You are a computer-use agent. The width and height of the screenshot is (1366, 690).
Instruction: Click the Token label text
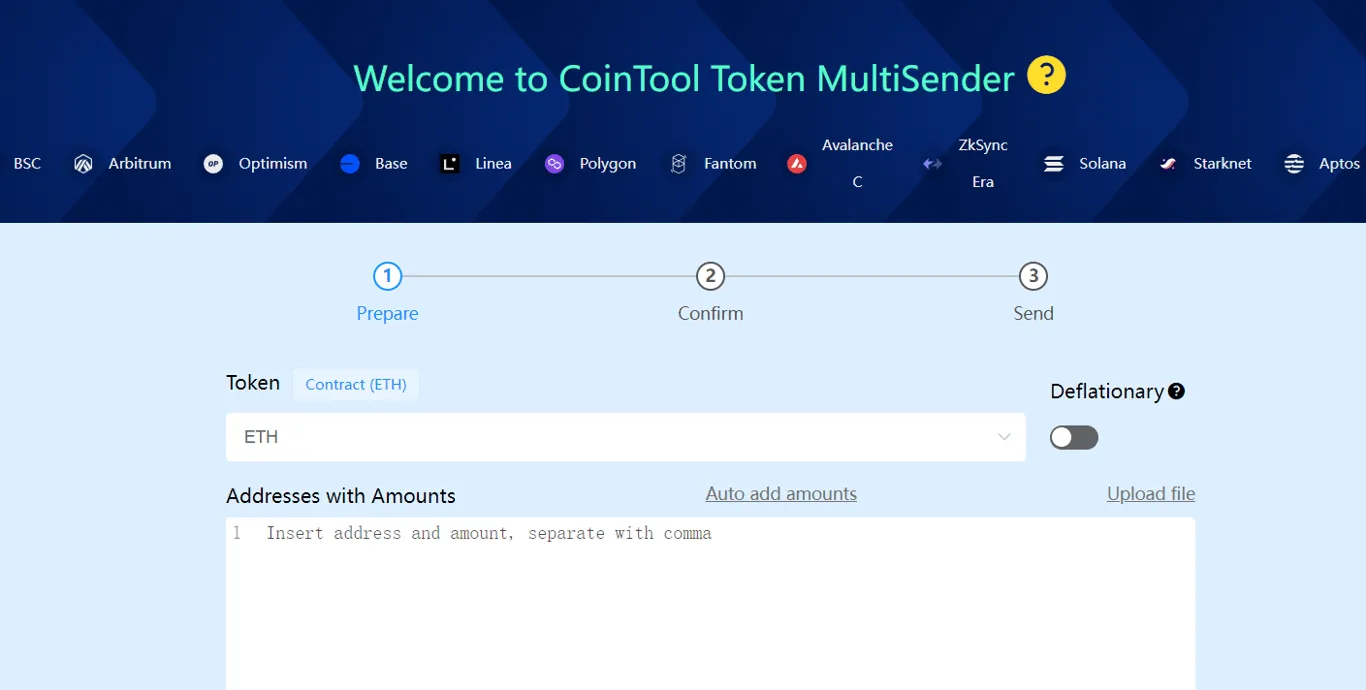pyautogui.click(x=253, y=383)
